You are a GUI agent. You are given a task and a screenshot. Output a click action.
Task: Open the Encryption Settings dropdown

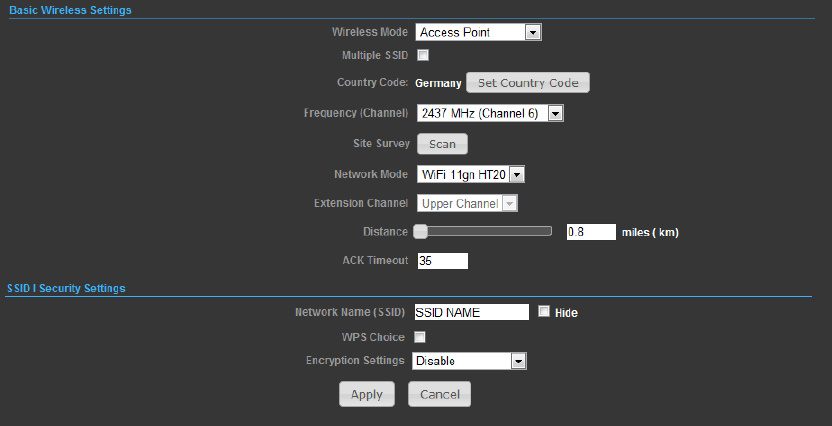pos(469,361)
